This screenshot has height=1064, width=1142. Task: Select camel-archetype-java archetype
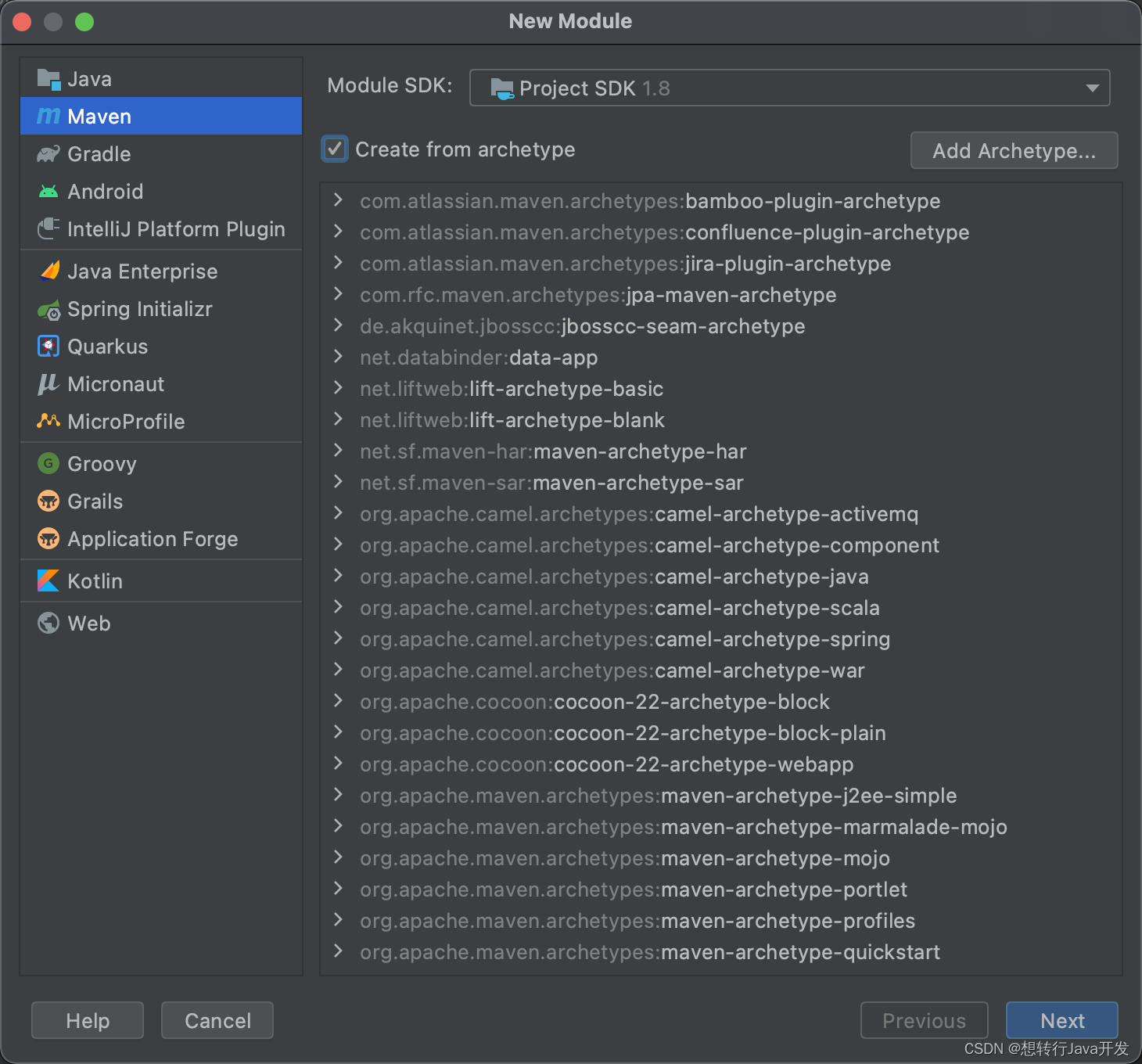point(721,577)
